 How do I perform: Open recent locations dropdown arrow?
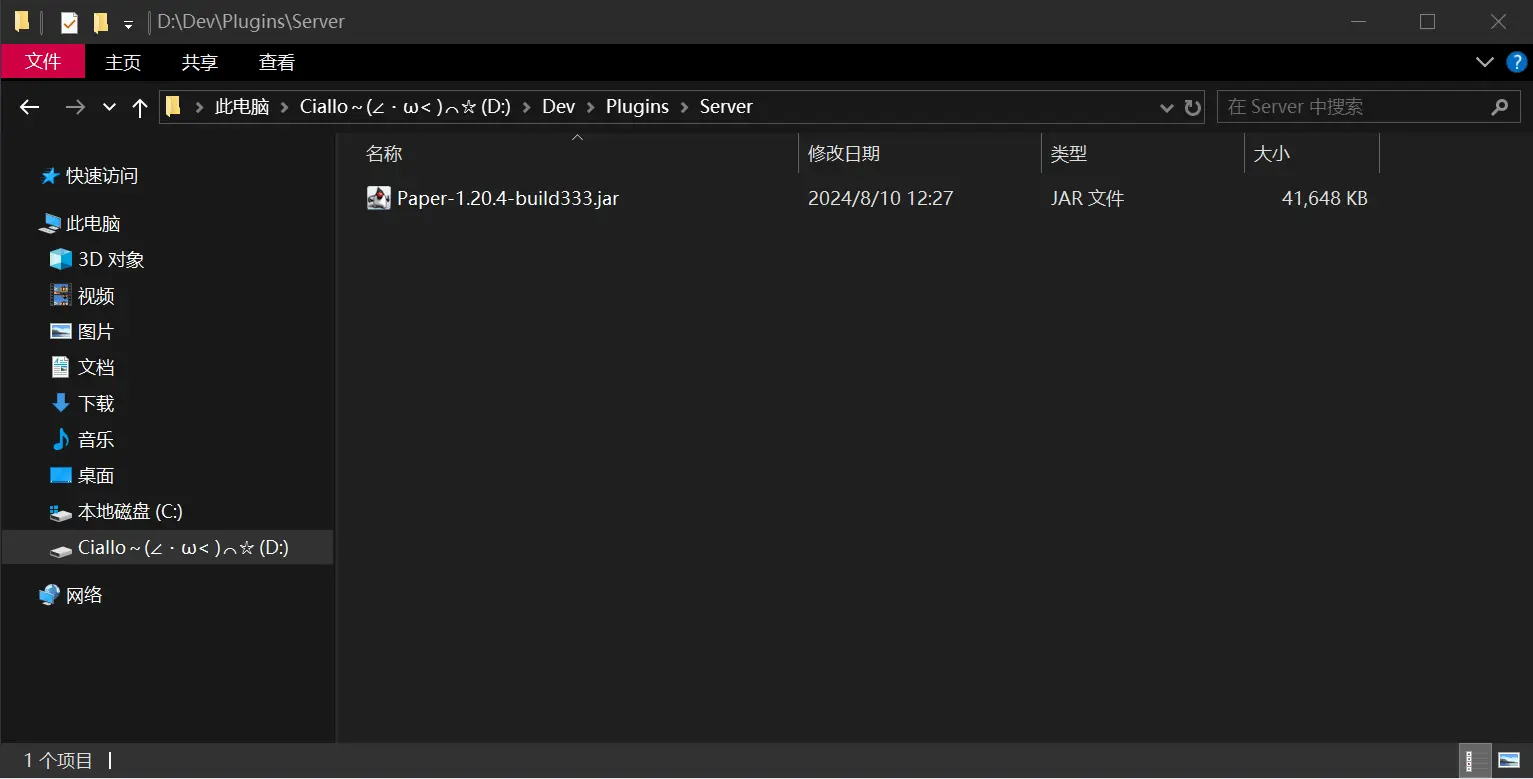point(109,107)
